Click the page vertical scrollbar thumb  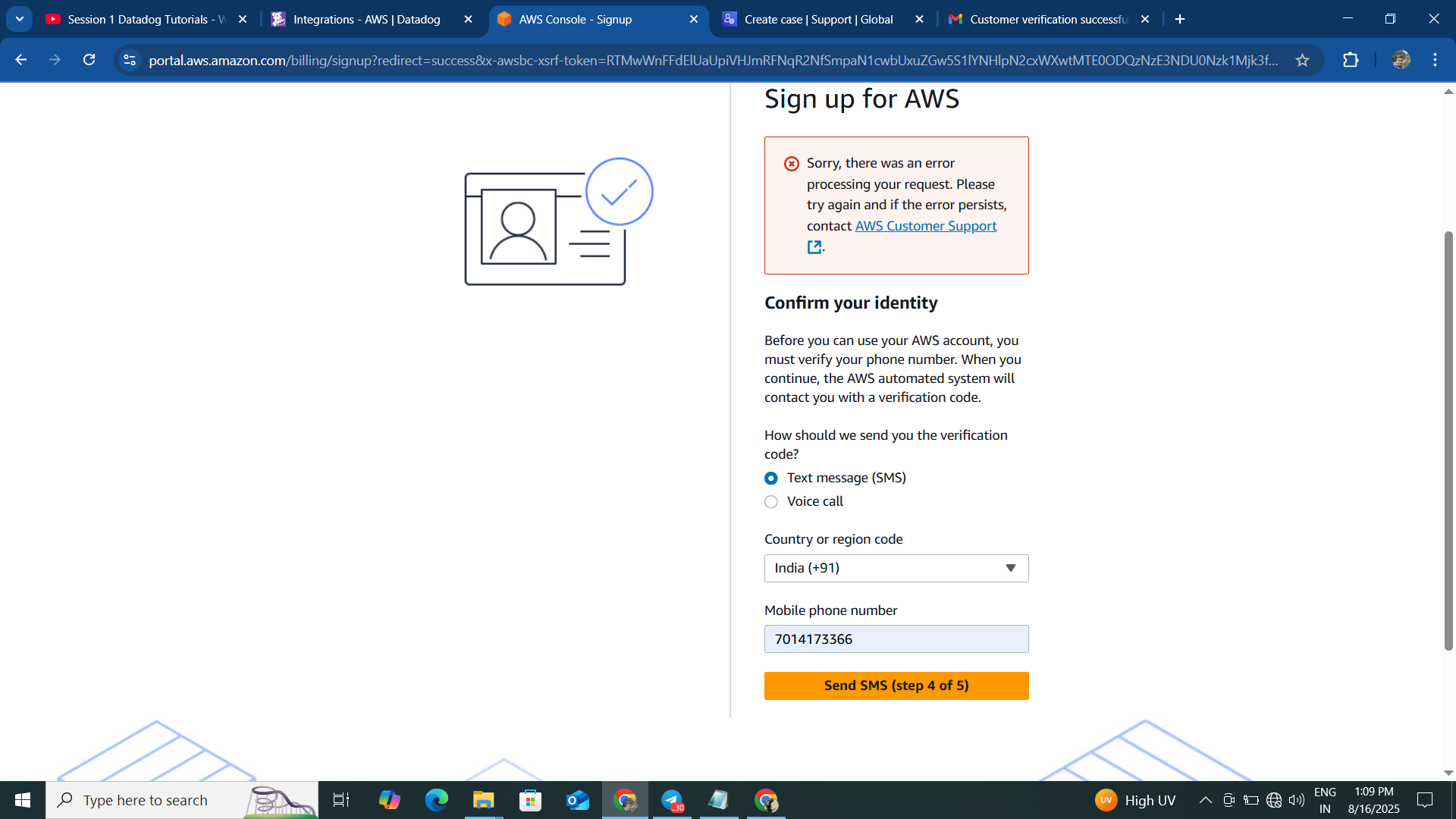click(1448, 440)
